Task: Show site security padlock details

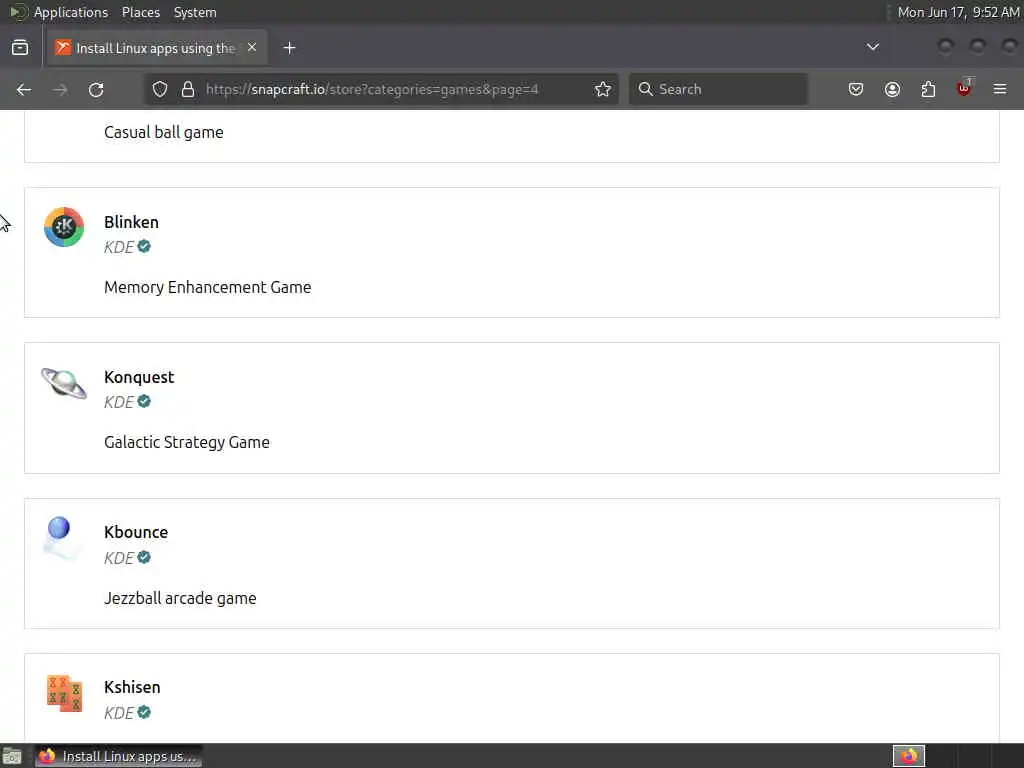Action: coord(188,89)
